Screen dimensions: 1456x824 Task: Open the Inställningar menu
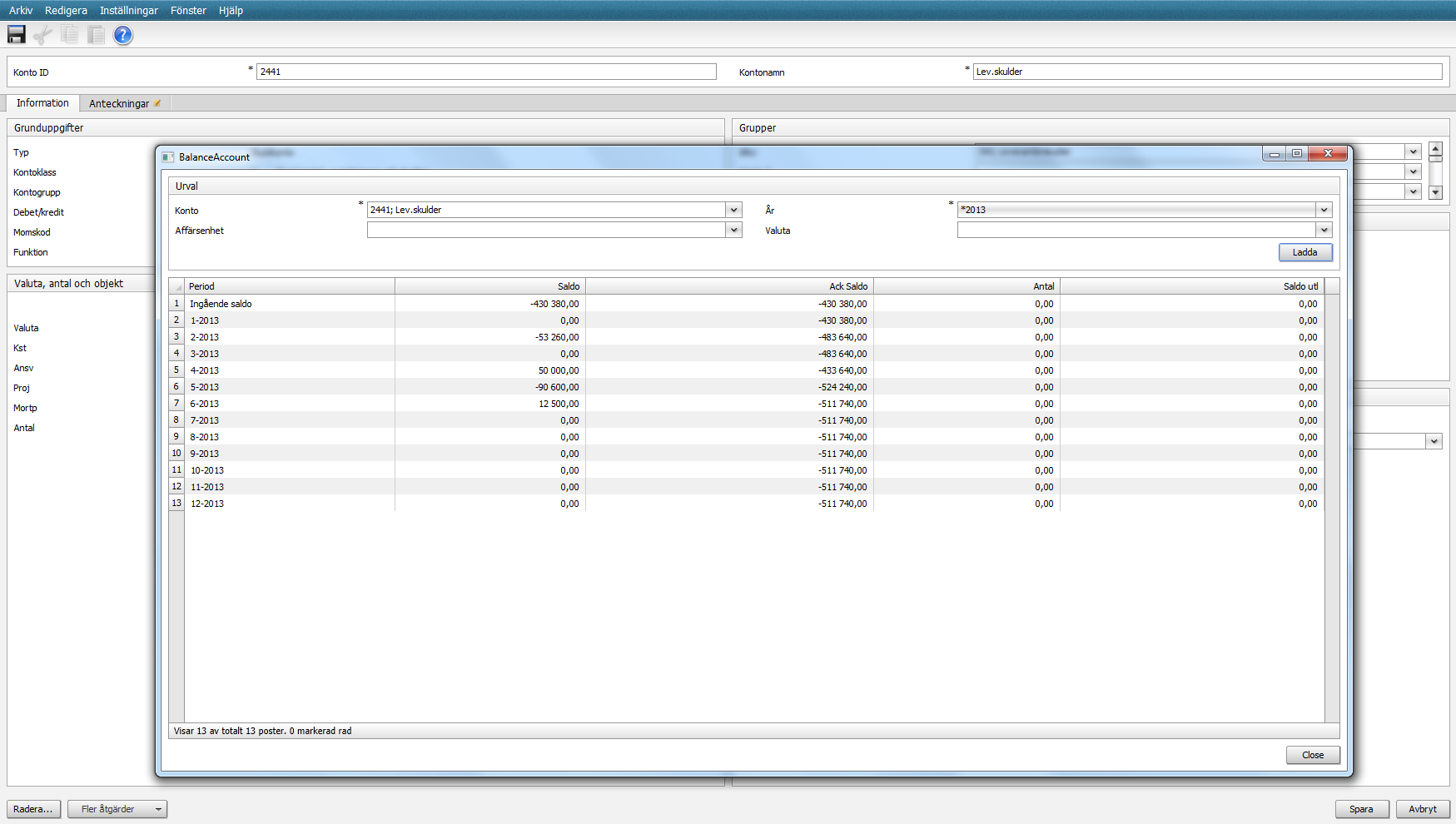(x=127, y=10)
